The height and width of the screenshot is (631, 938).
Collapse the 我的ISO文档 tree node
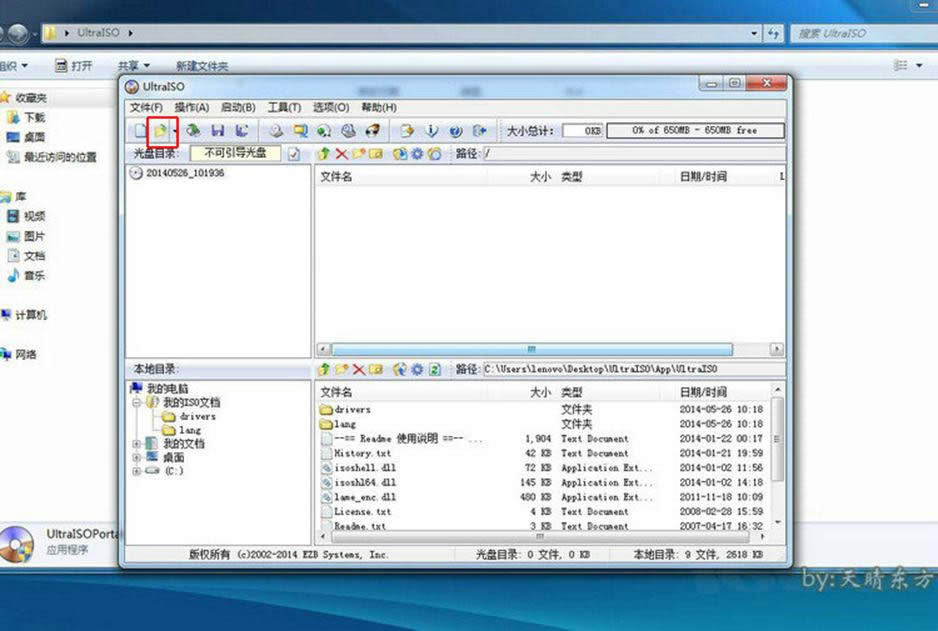[x=137, y=402]
